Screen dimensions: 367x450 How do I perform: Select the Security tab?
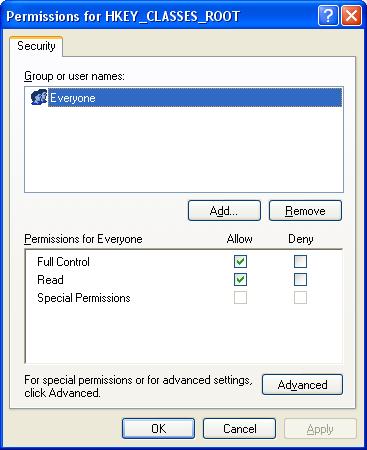pos(36,46)
